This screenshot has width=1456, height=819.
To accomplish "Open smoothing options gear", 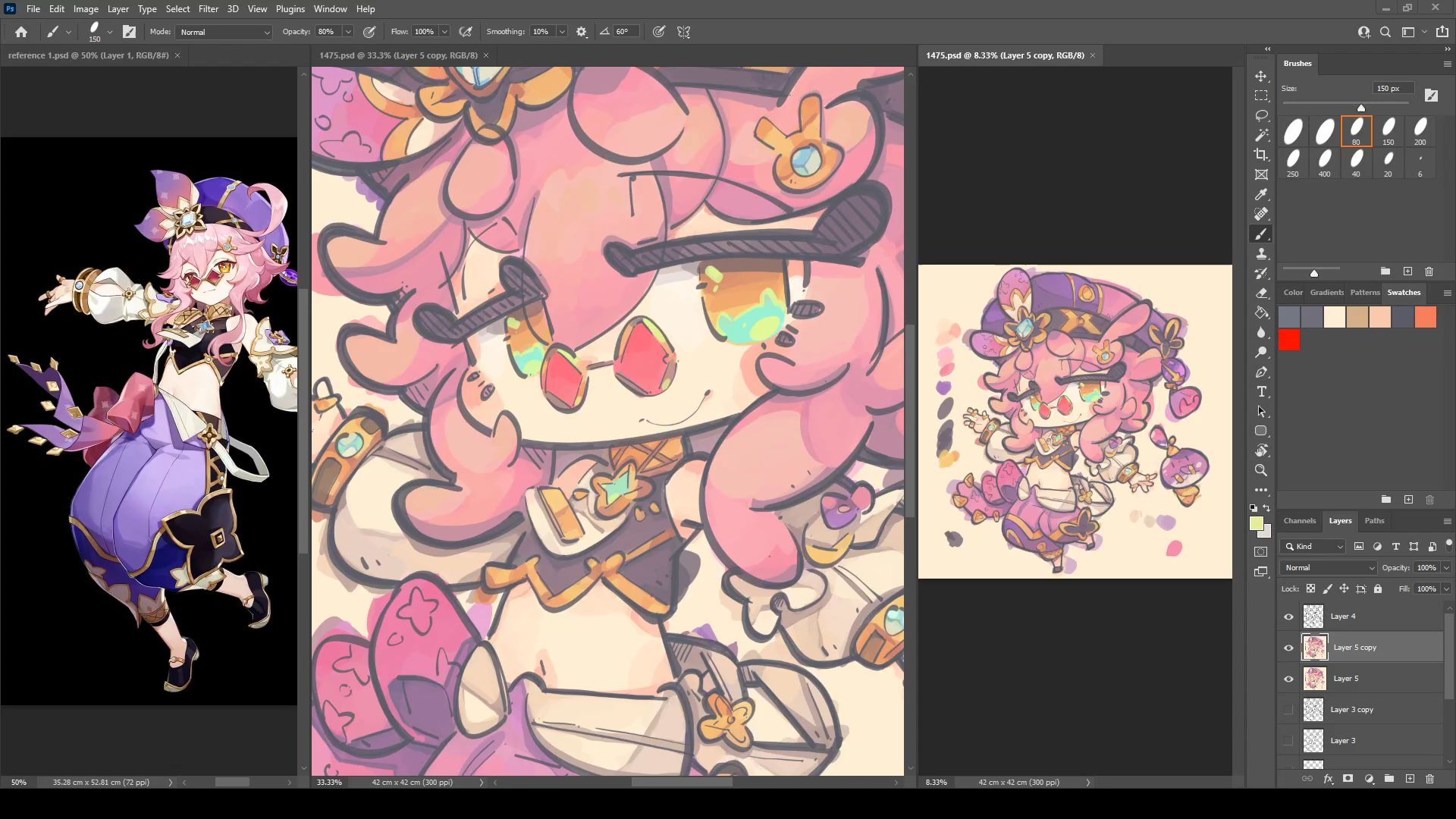I will click(582, 32).
